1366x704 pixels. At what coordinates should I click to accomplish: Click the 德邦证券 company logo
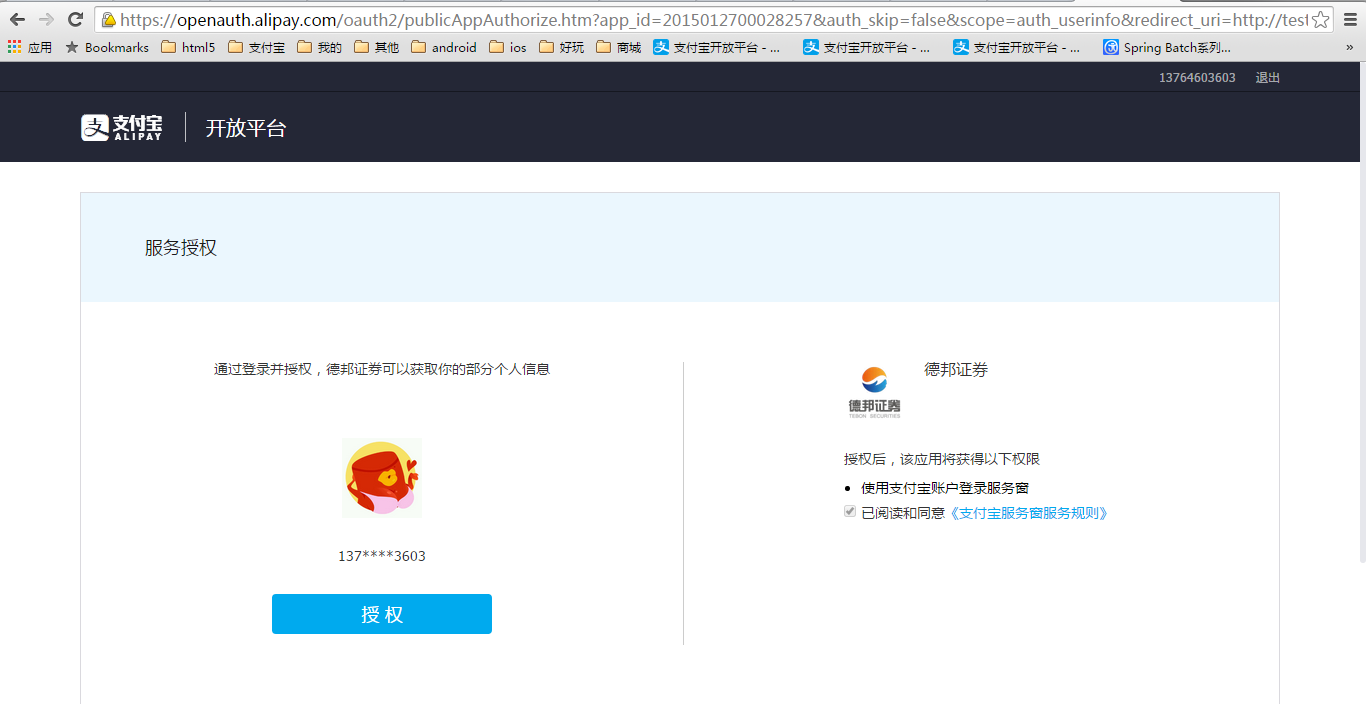point(875,392)
